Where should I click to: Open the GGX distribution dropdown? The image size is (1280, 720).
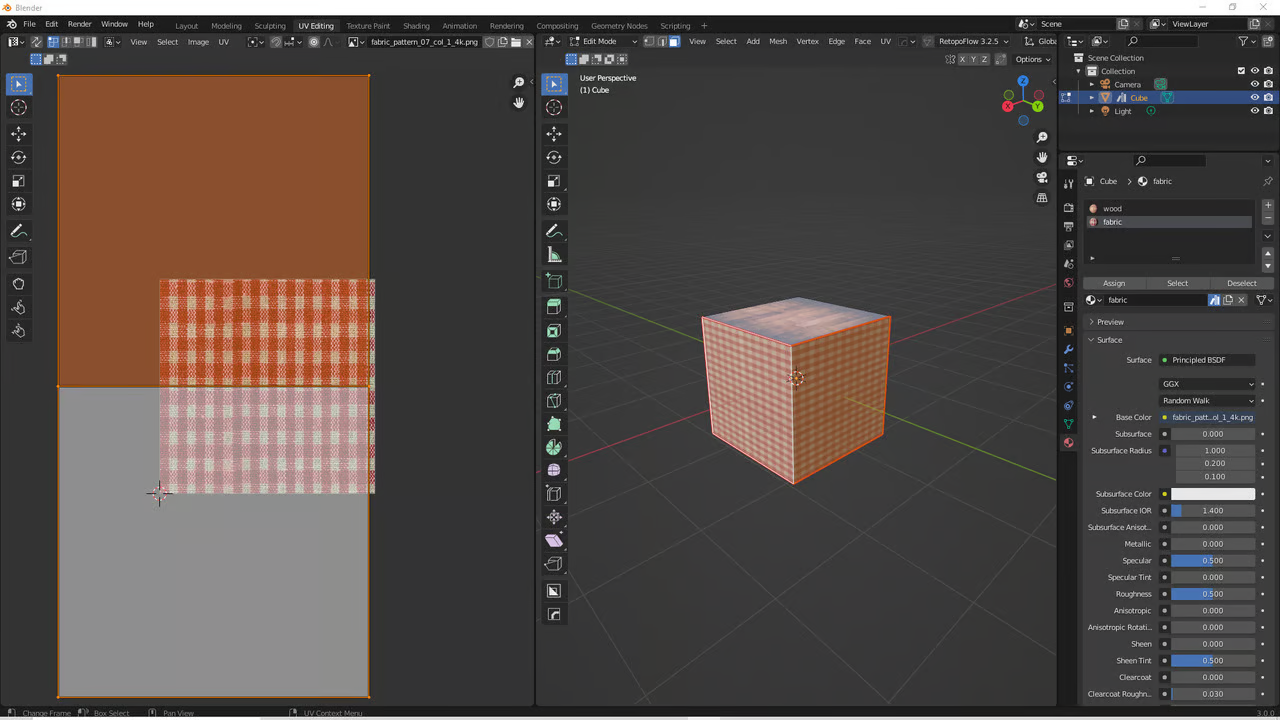[1207, 384]
